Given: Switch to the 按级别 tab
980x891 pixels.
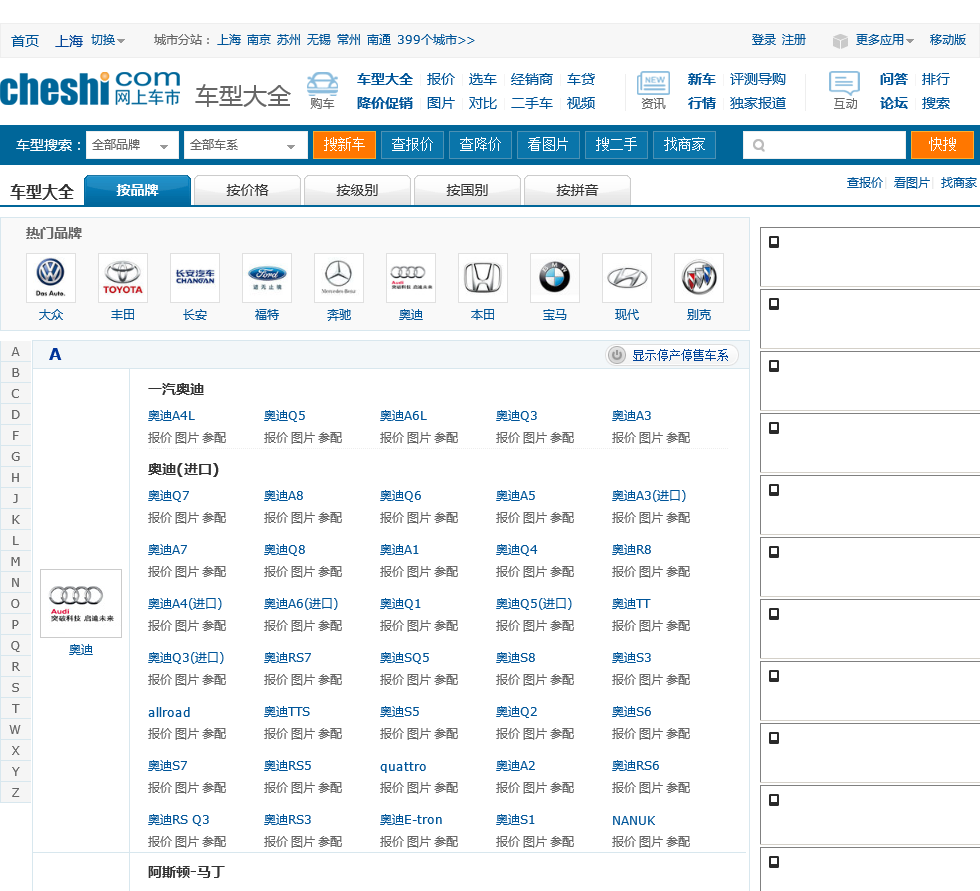Looking at the screenshot, I should click(x=358, y=191).
